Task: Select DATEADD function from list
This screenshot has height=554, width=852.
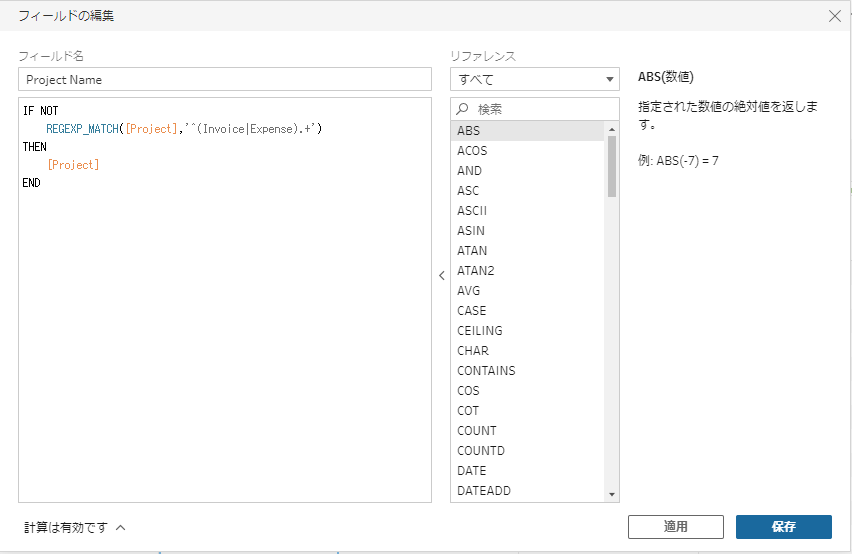Action: [x=484, y=491]
